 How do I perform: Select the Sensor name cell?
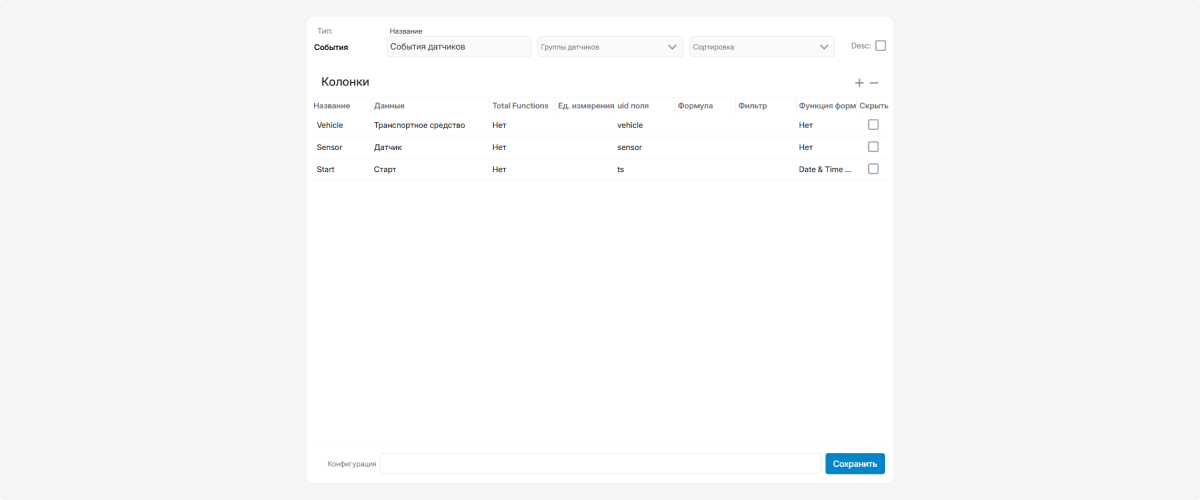(329, 147)
